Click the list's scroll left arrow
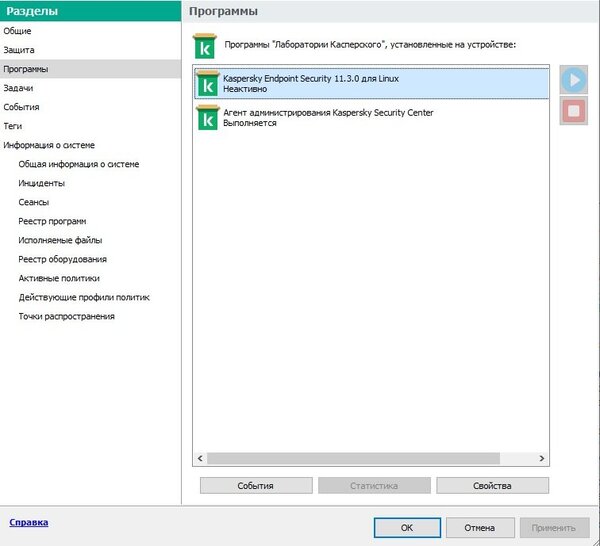Screen dimensions: 600x546 200,458
